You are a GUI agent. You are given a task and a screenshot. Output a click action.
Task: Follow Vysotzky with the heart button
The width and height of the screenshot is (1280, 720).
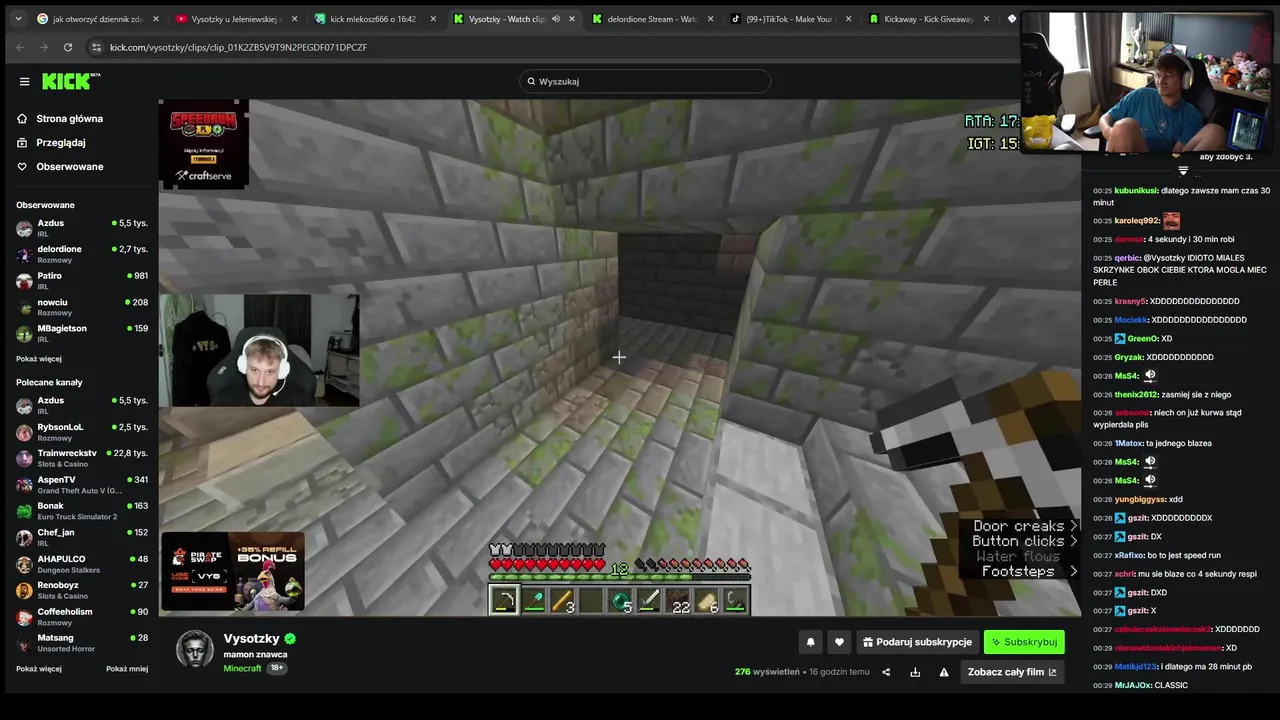coord(839,642)
